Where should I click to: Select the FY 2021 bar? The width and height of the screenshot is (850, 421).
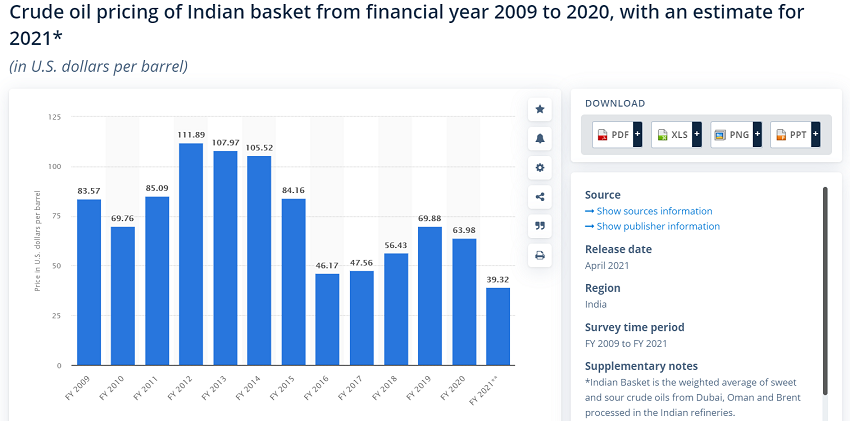coord(498,326)
